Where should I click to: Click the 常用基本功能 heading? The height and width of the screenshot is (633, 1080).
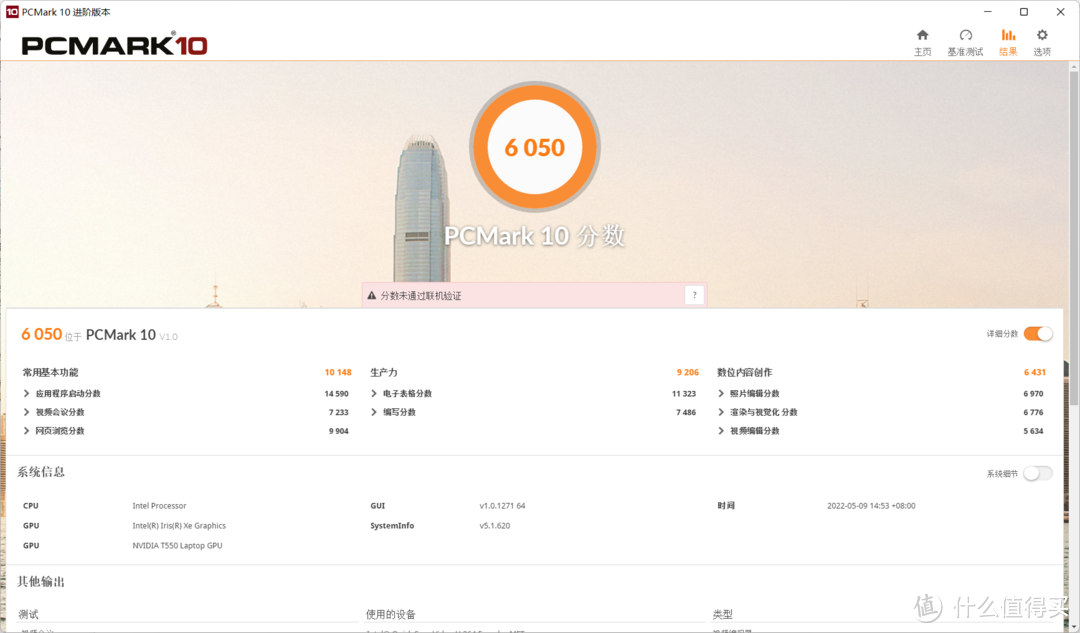click(50, 372)
